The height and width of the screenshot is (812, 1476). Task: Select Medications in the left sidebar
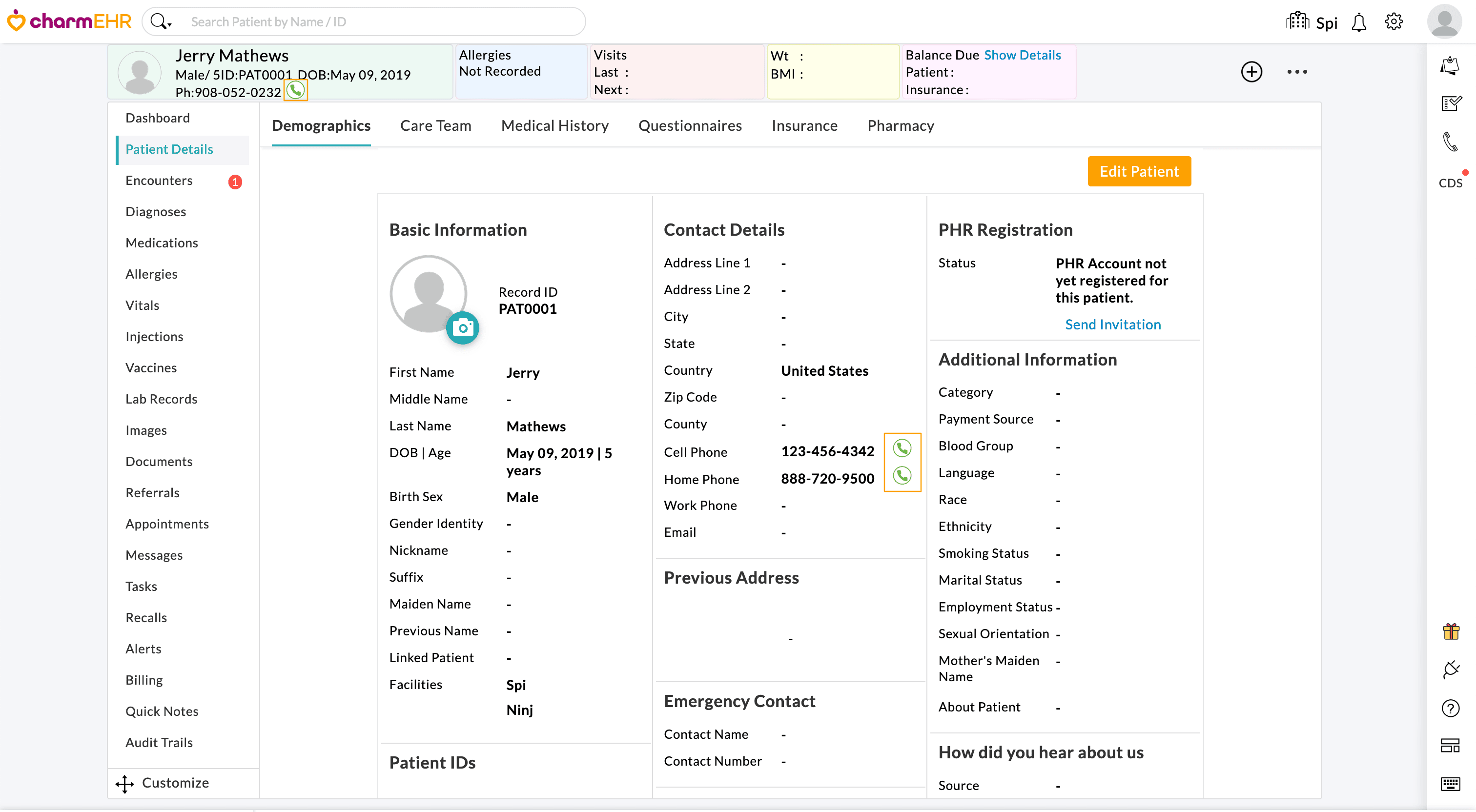pyautogui.click(x=162, y=243)
